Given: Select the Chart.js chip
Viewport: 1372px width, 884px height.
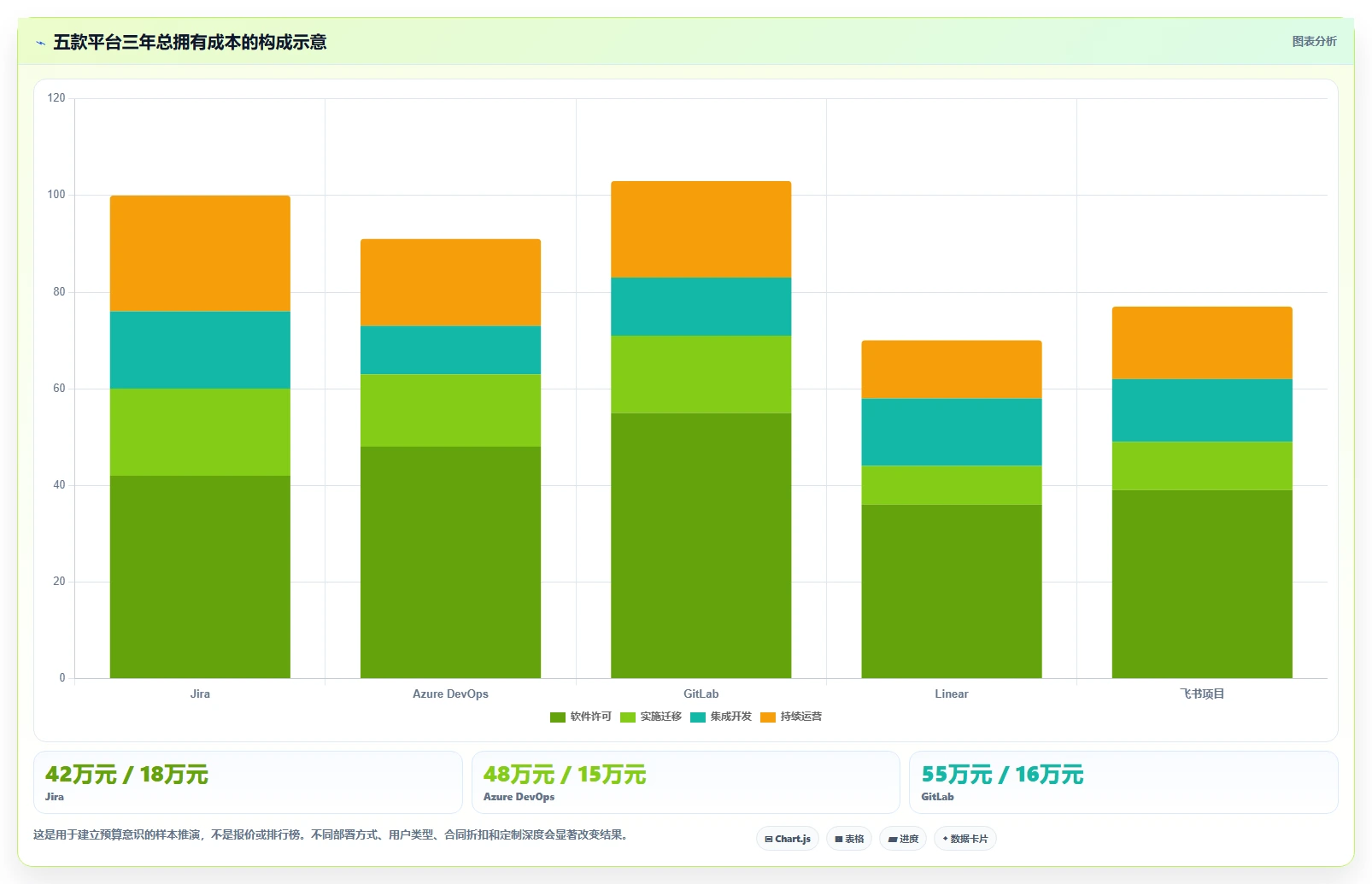Looking at the screenshot, I should (x=788, y=839).
